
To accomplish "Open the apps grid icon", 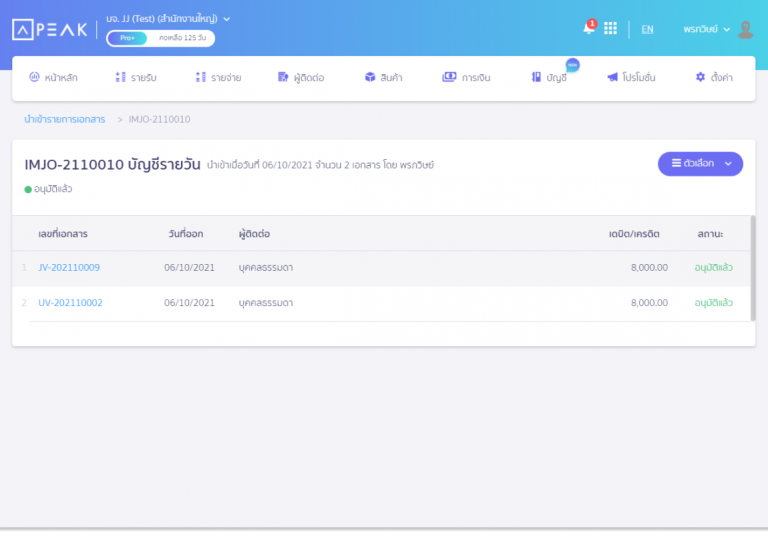I will pyautogui.click(x=610, y=28).
